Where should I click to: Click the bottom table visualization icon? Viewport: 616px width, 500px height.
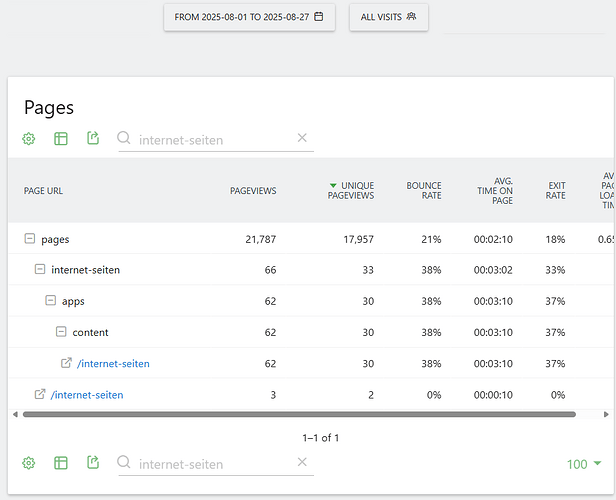pos(61,463)
